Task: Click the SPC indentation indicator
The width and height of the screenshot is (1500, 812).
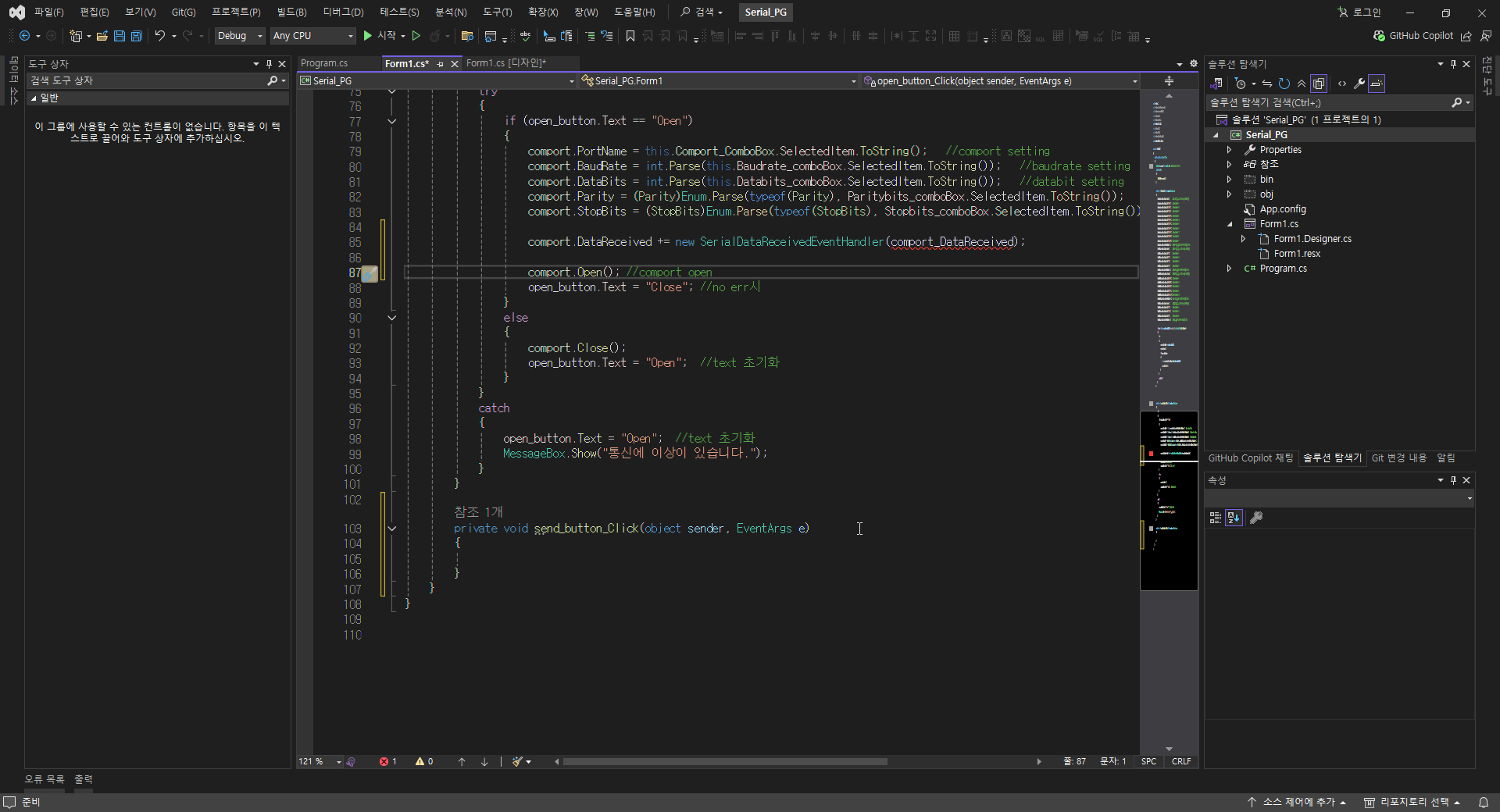Action: (1148, 761)
